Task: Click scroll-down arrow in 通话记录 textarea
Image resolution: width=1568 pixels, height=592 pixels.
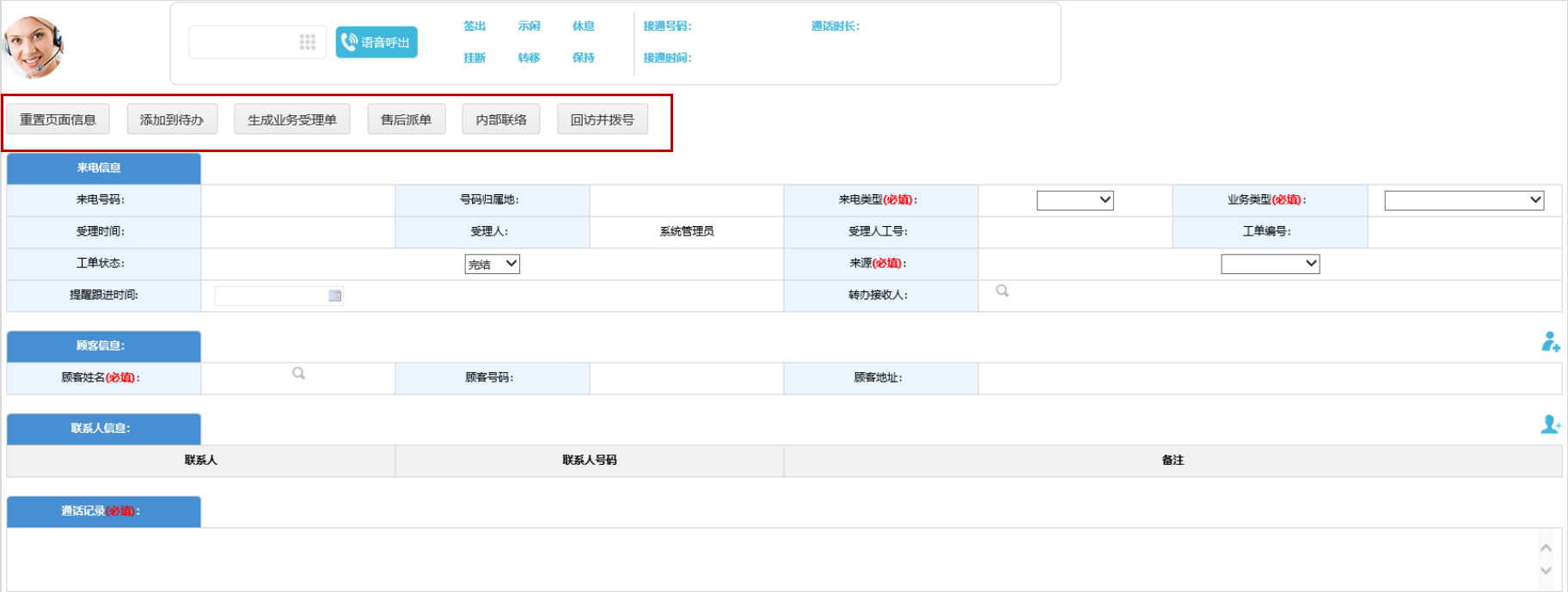Action: point(1546,571)
